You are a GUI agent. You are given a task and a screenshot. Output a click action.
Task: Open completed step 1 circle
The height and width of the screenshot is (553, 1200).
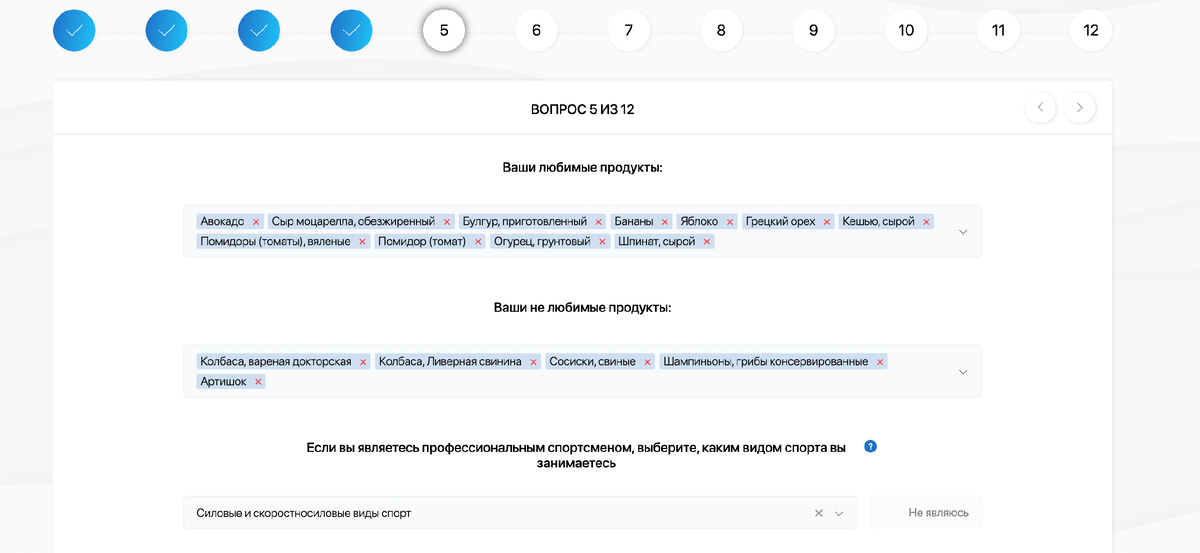75,30
